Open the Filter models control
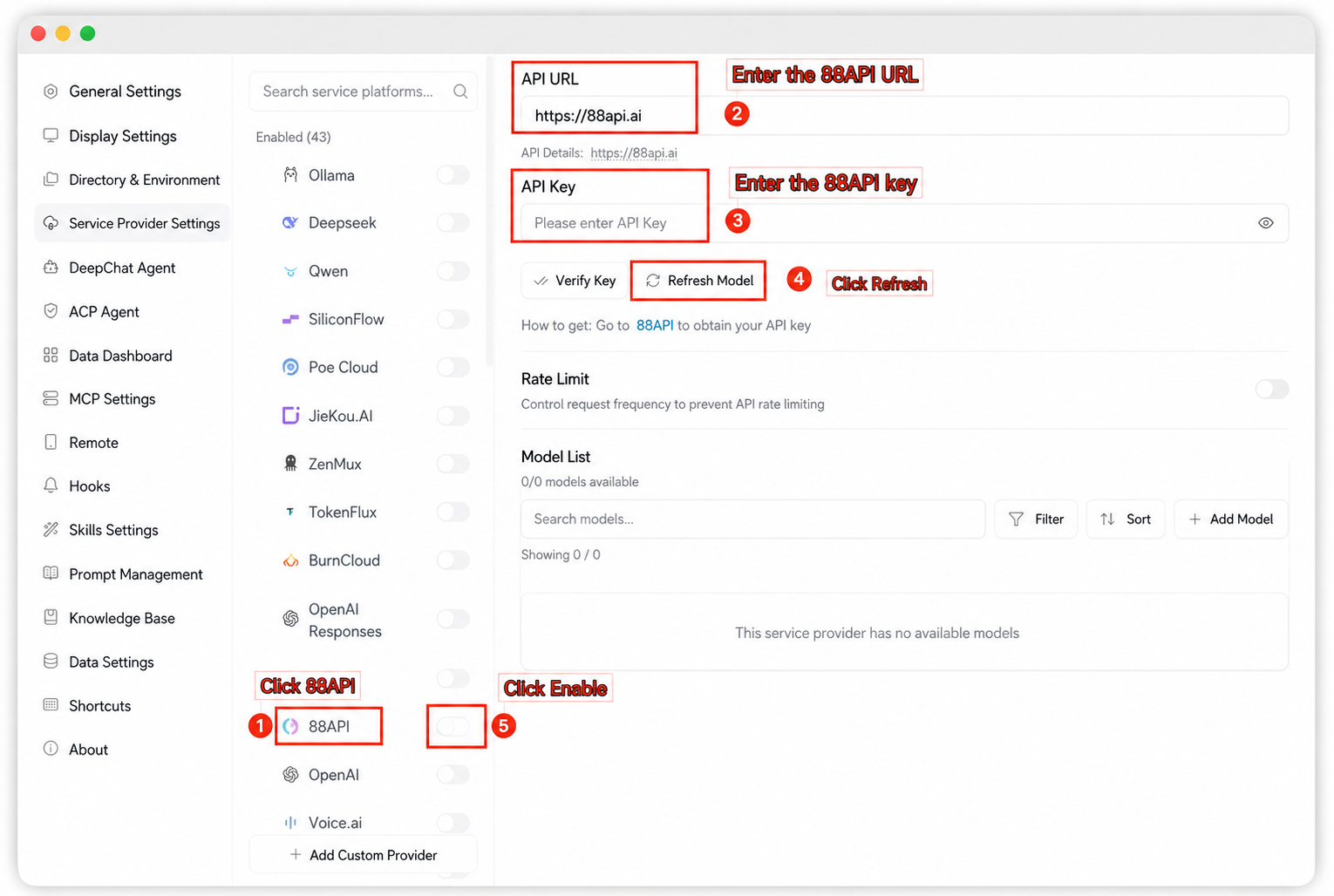 coord(1036,519)
